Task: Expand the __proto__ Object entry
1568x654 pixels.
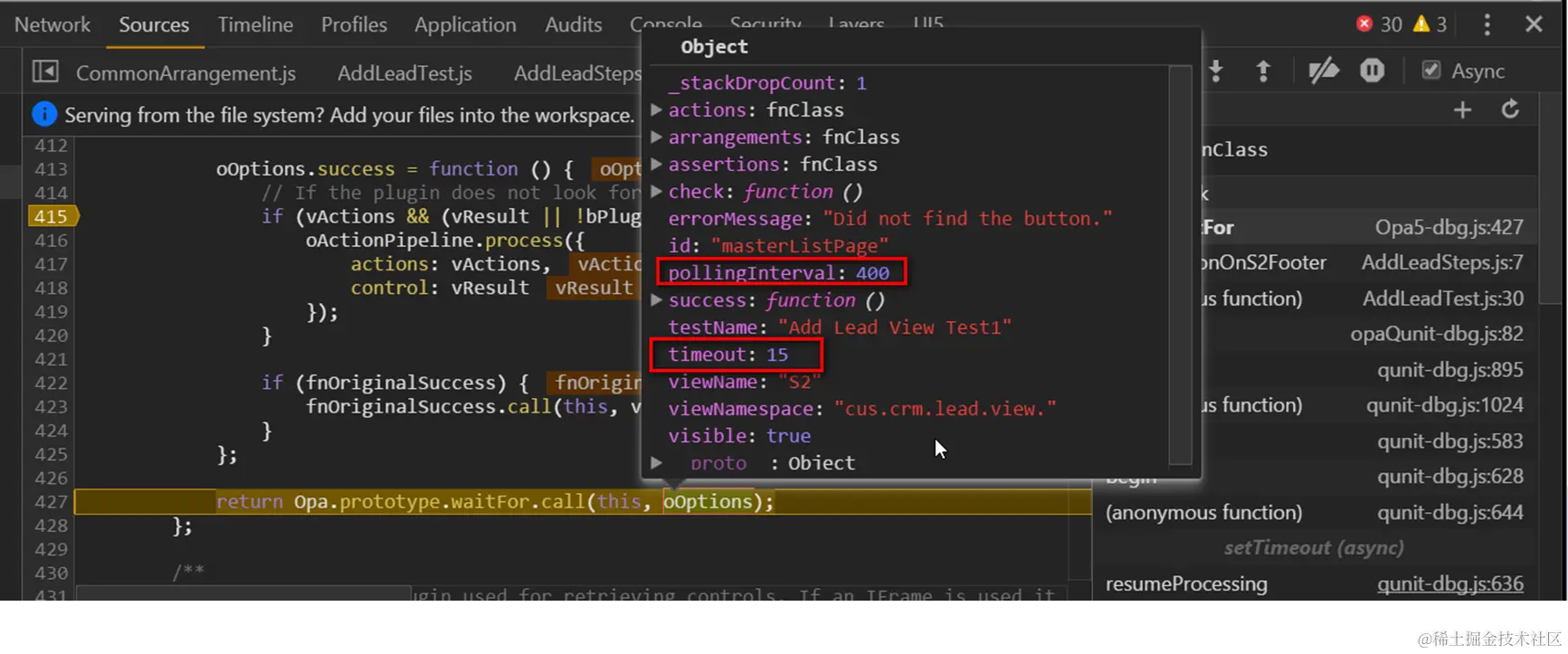Action: point(657,463)
